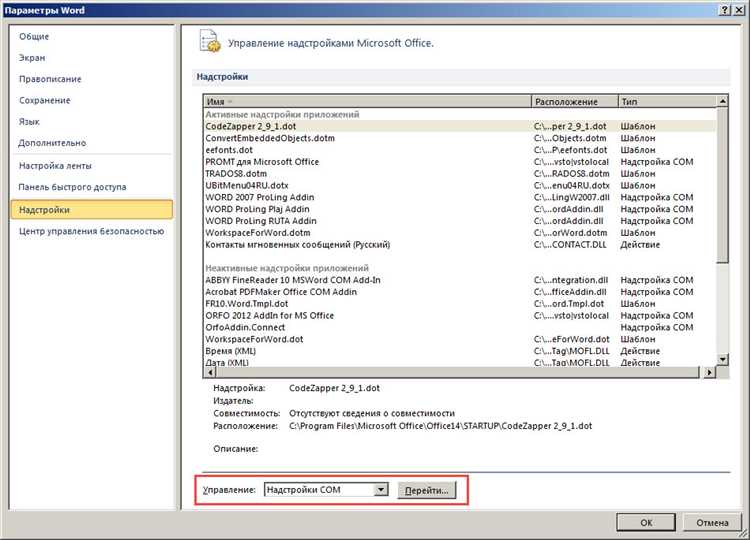Expand the Управление dropdown arrow

coord(381,489)
